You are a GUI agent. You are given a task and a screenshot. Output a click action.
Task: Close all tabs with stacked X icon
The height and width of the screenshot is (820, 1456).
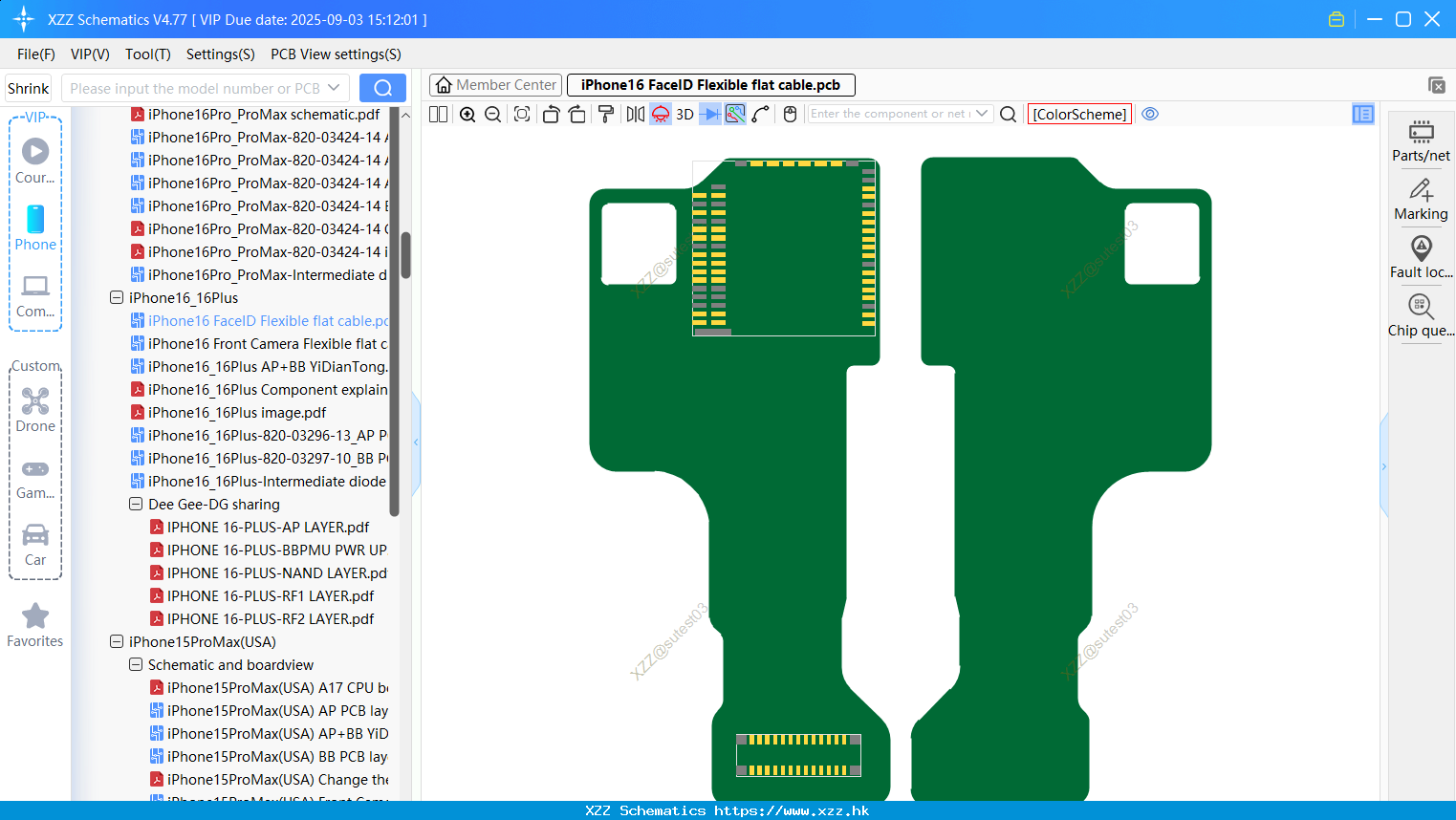[1437, 85]
